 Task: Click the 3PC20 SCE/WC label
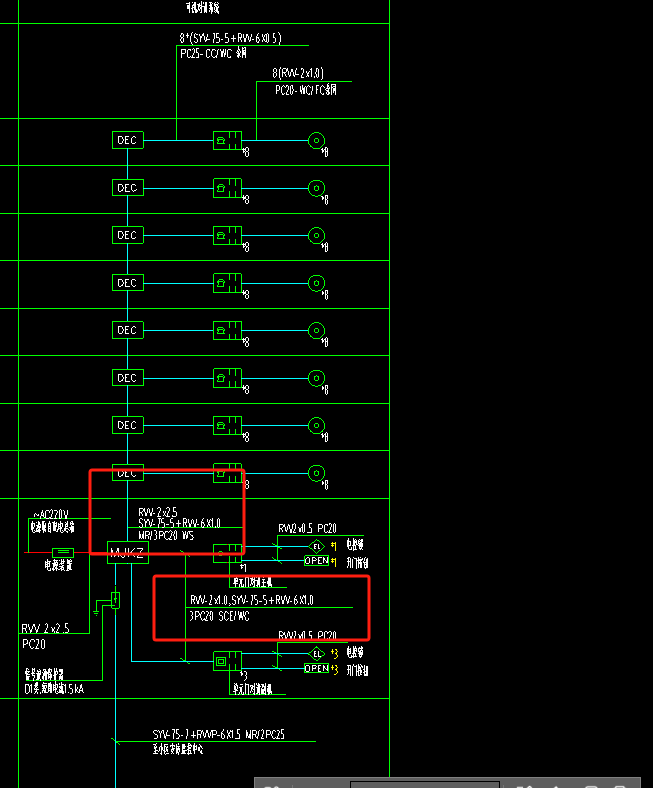pos(219,616)
